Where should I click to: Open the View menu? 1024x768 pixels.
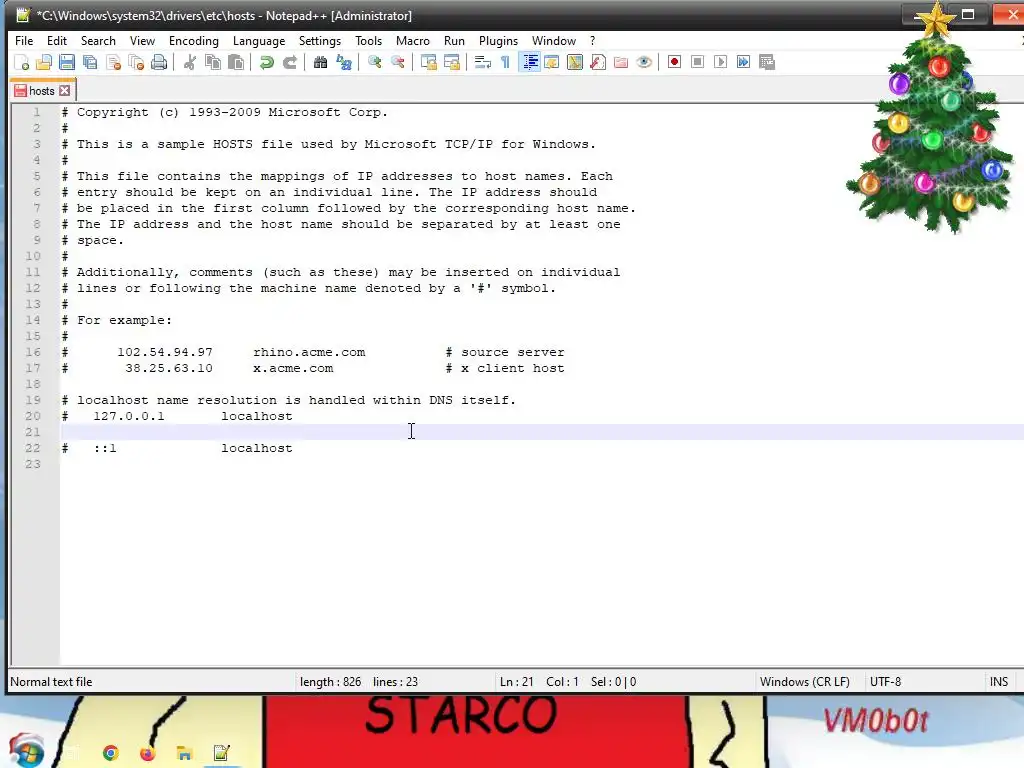(142, 40)
